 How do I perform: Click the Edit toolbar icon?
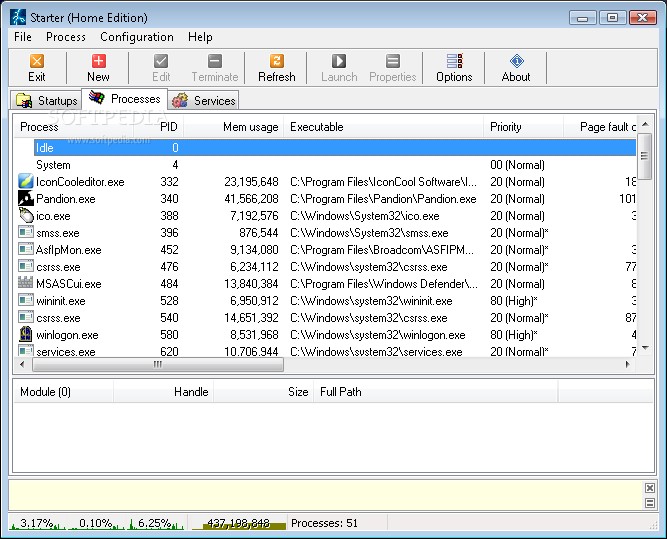[161, 68]
